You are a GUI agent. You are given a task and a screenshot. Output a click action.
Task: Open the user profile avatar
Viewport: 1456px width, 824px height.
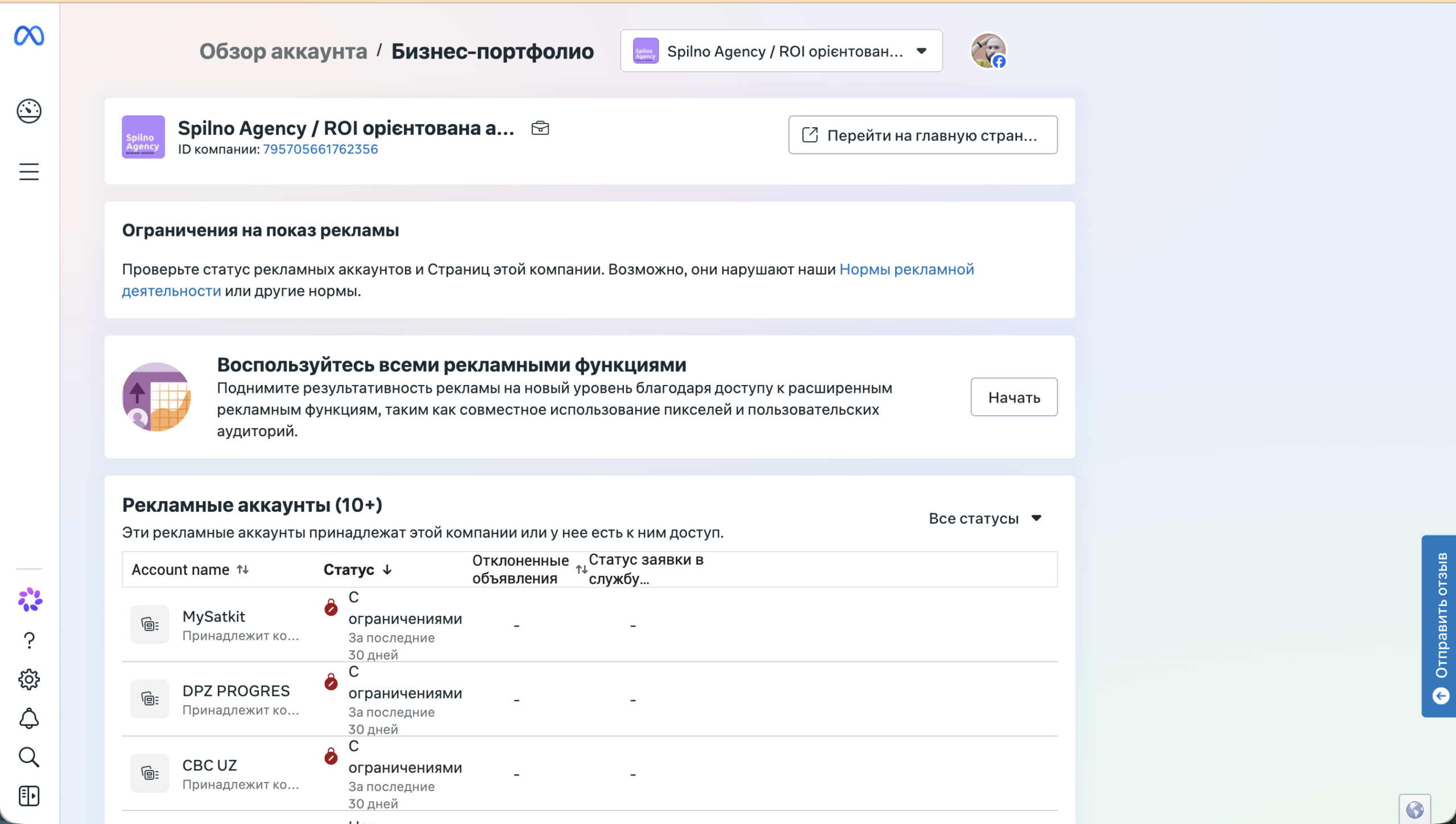988,51
